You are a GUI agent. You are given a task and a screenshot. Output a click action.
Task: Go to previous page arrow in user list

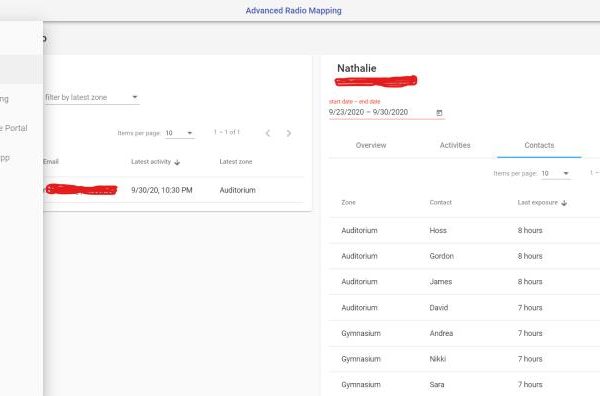point(268,133)
